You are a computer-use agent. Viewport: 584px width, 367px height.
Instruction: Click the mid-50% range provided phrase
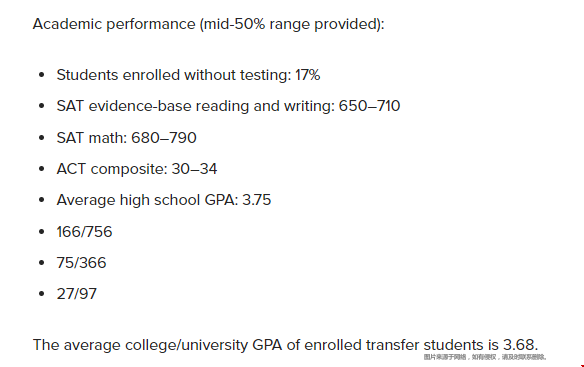point(292,24)
